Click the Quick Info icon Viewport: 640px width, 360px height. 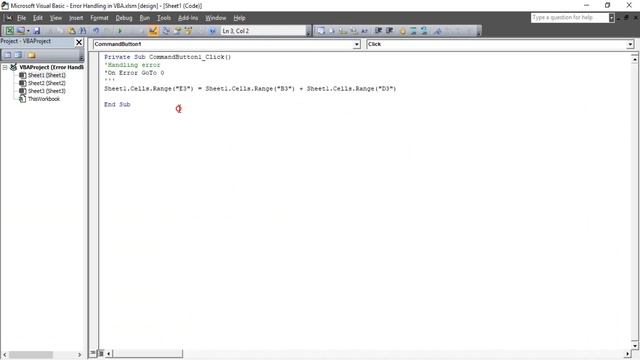click(343, 31)
